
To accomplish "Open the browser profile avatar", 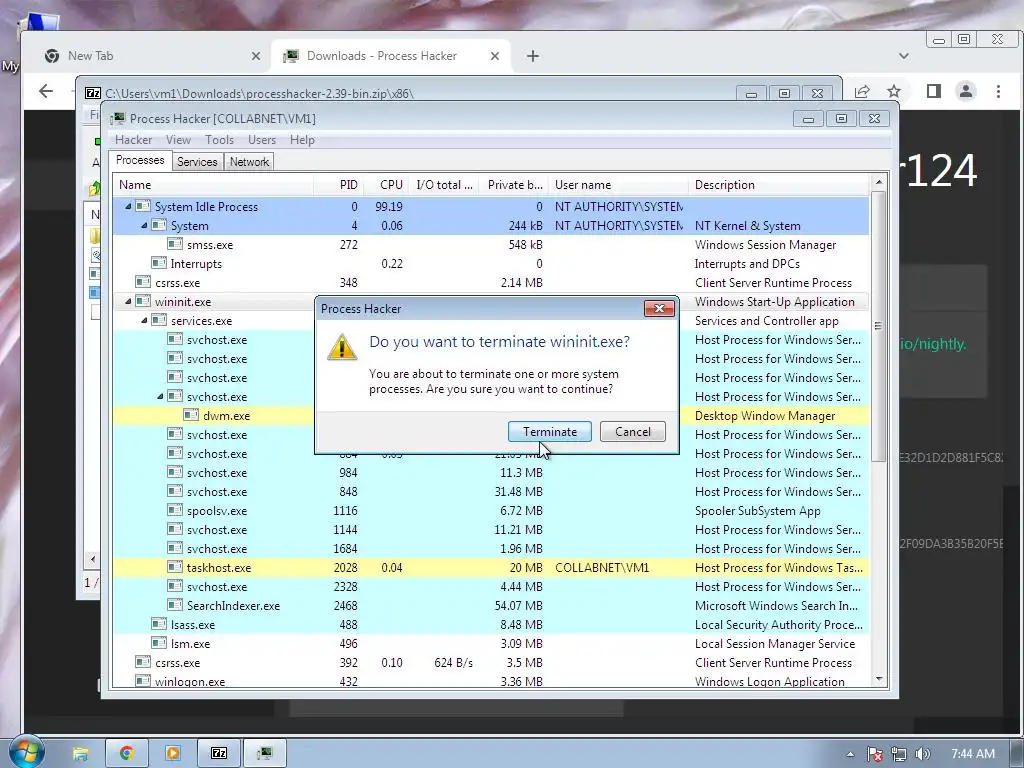I will pyautogui.click(x=966, y=91).
